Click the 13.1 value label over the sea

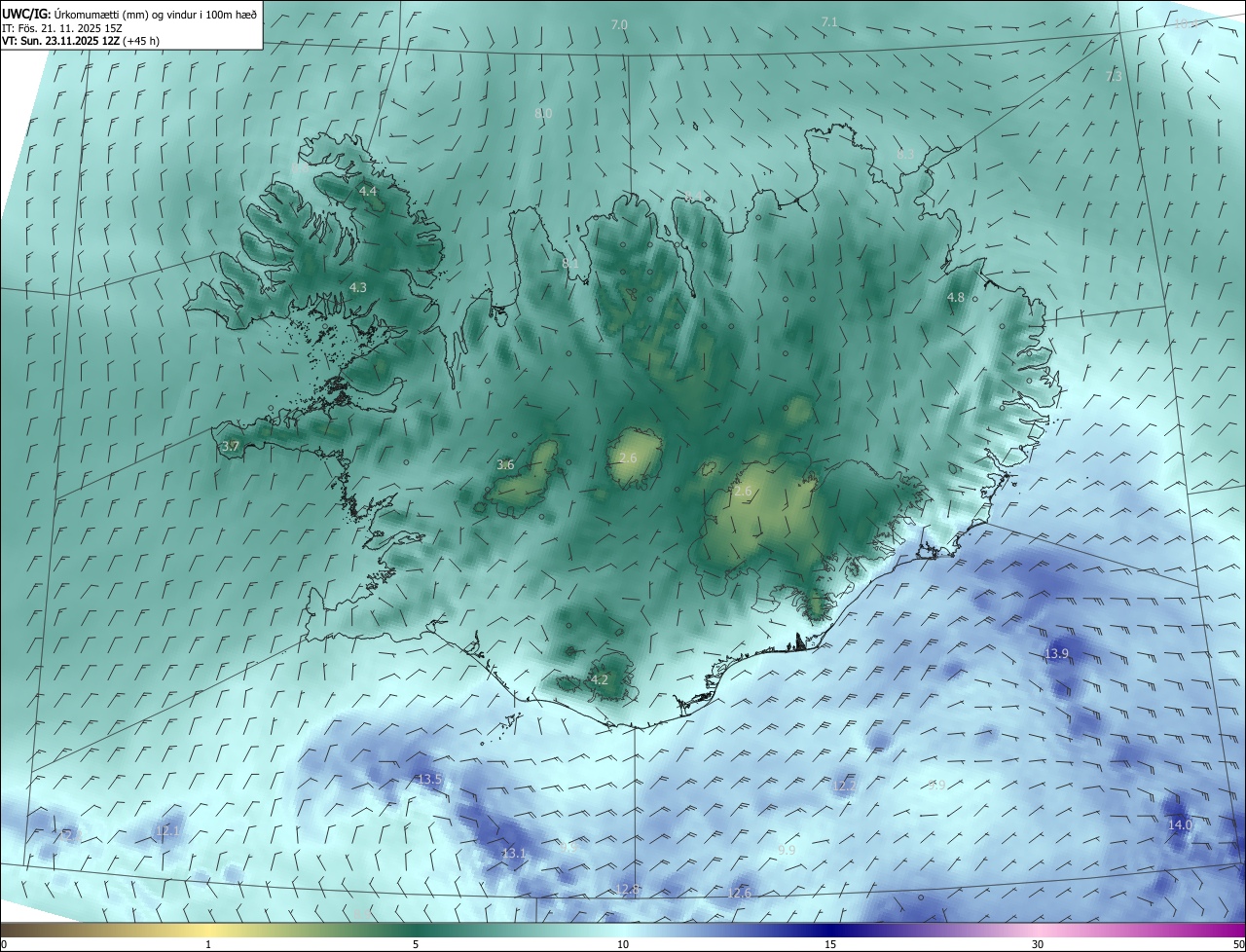pos(513,853)
